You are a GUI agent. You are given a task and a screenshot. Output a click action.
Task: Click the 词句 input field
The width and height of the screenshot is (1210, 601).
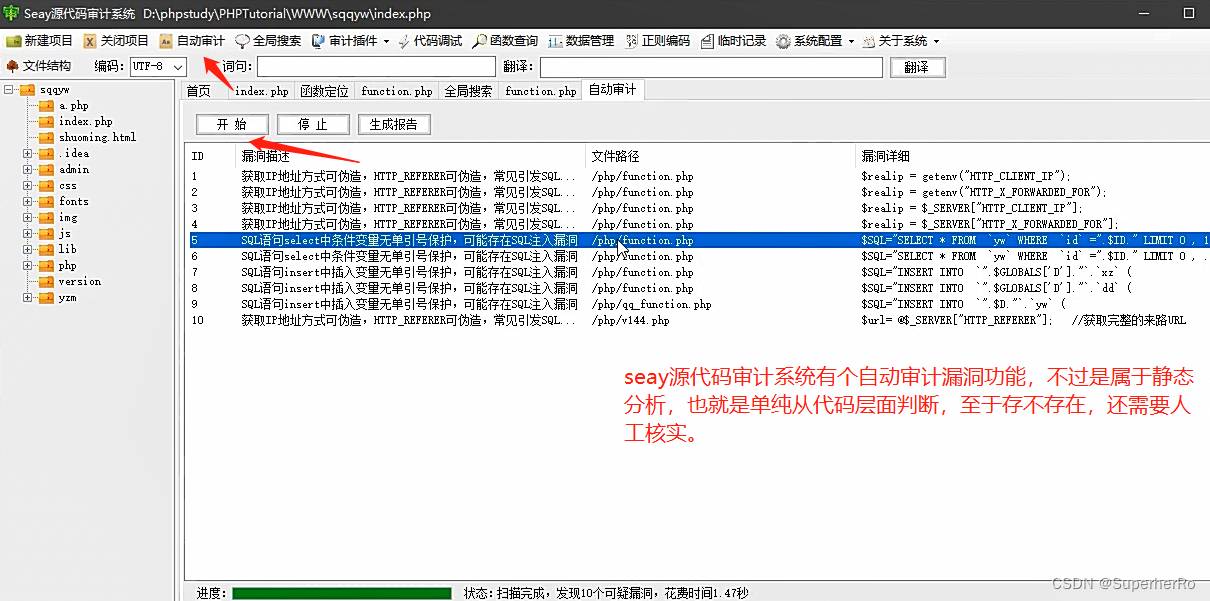[376, 67]
